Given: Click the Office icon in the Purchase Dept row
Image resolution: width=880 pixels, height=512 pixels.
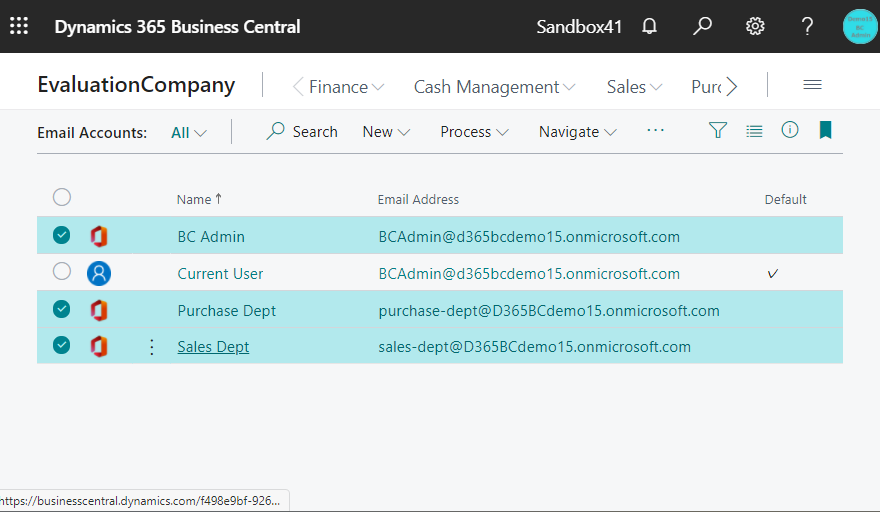Looking at the screenshot, I should (x=99, y=310).
